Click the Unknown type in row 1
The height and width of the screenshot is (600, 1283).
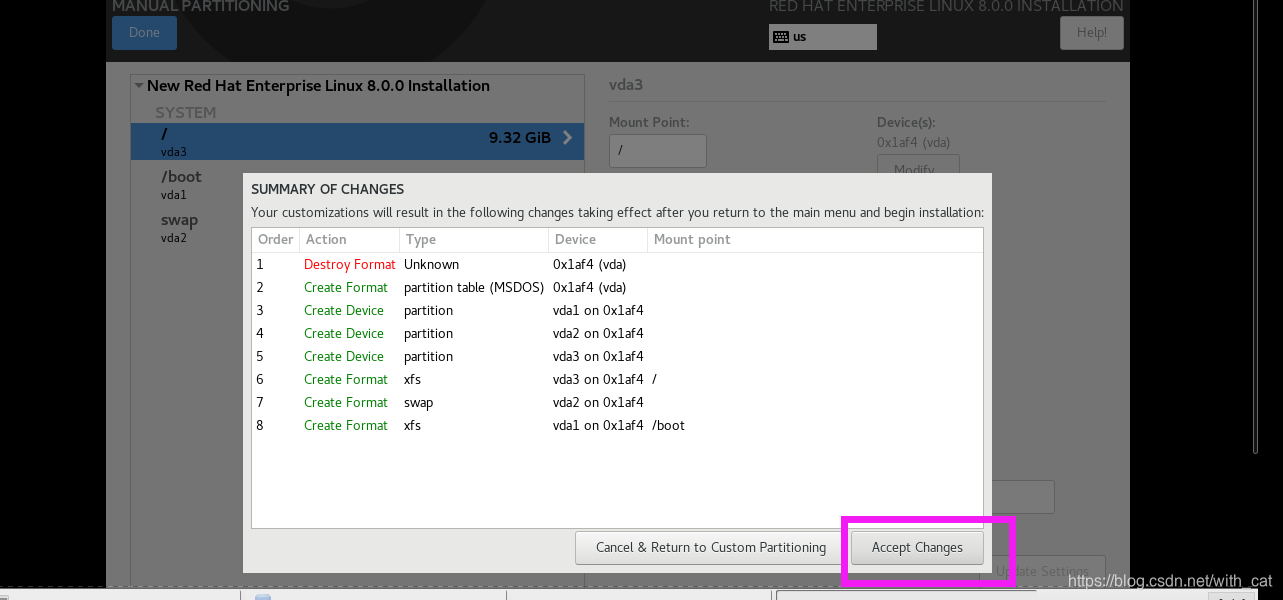coord(432,265)
